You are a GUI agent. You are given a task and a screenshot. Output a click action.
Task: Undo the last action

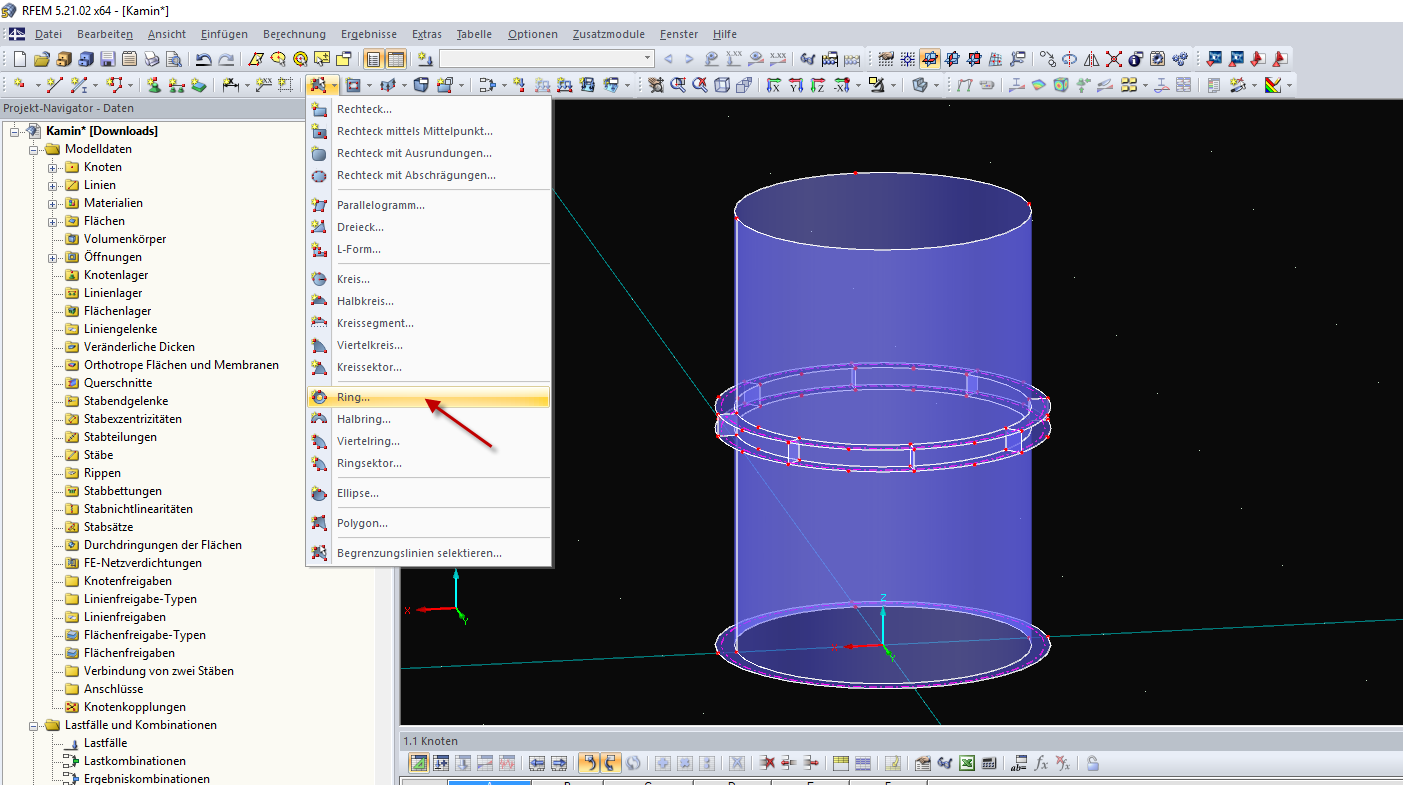pyautogui.click(x=202, y=59)
